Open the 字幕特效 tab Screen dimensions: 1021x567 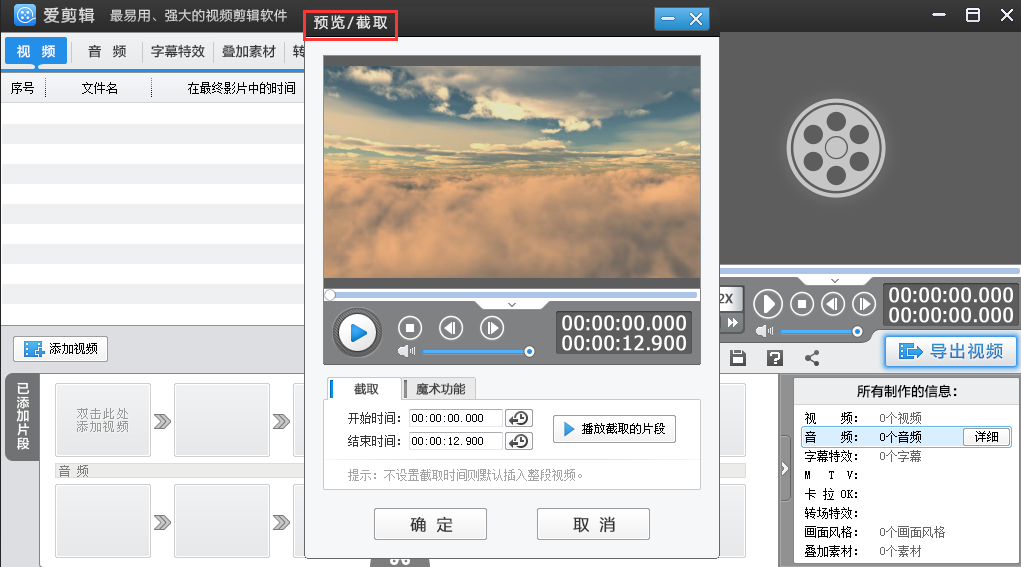[x=178, y=51]
